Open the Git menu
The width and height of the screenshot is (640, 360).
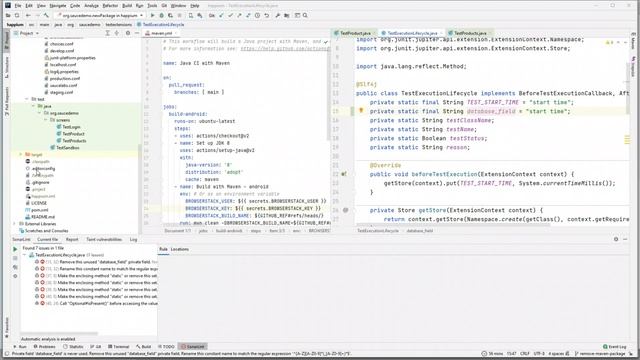coord(164,6)
